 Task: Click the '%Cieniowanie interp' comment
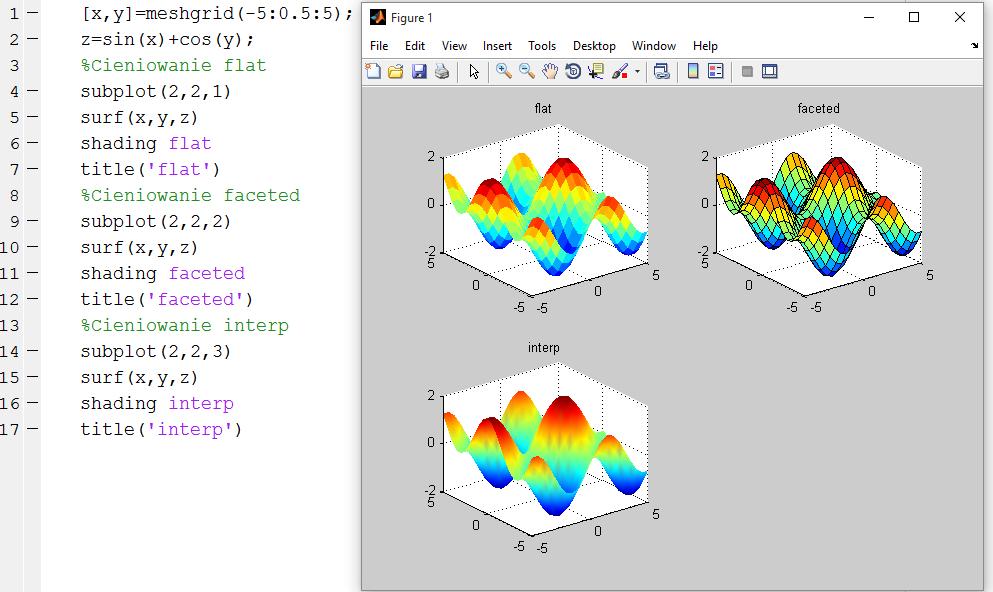184,325
